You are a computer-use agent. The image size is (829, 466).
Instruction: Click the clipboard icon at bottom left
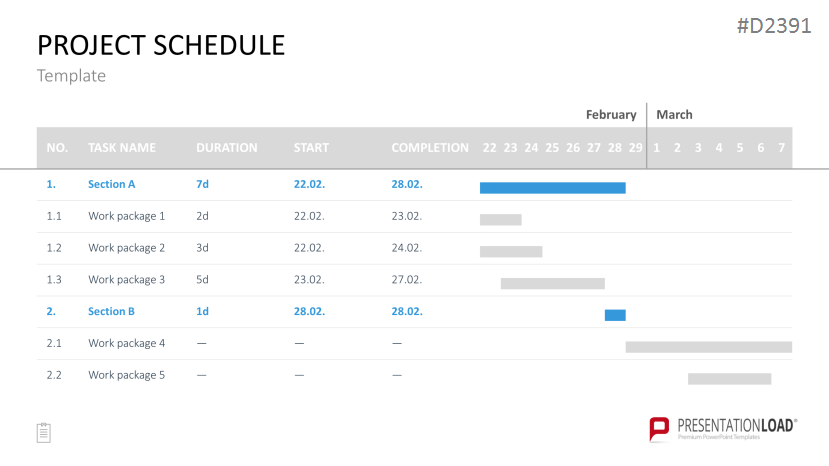tap(44, 433)
